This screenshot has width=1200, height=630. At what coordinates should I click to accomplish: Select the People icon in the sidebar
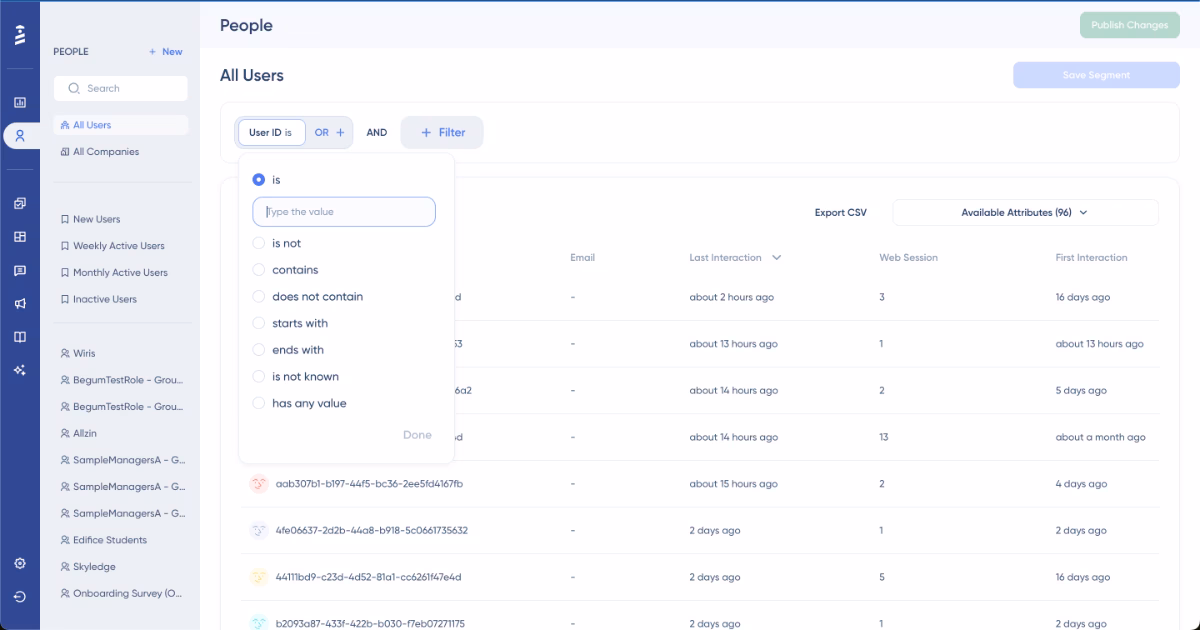pyautogui.click(x=19, y=135)
